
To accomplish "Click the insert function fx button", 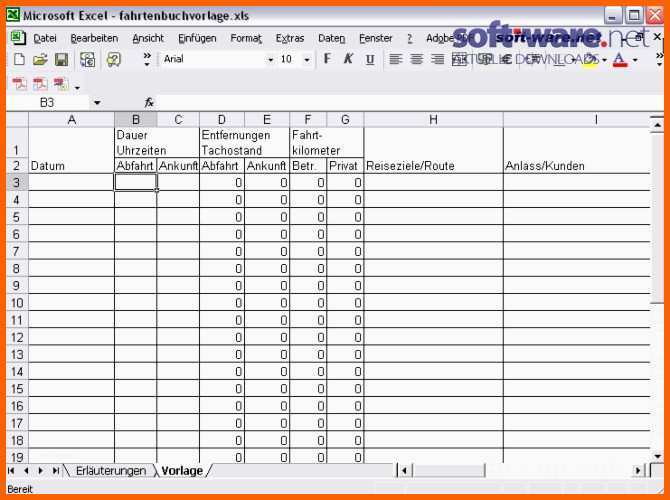I will (149, 103).
